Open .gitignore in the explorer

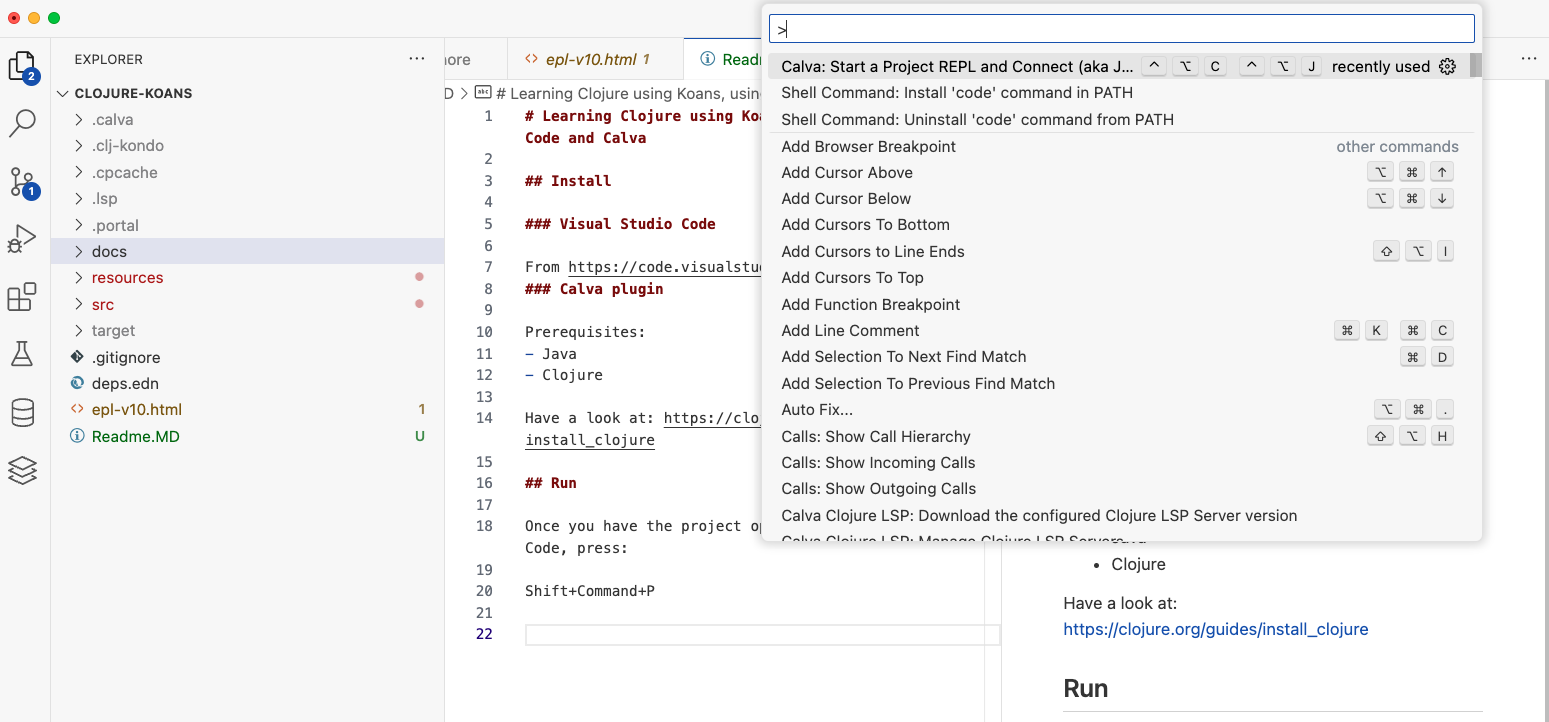(x=126, y=357)
